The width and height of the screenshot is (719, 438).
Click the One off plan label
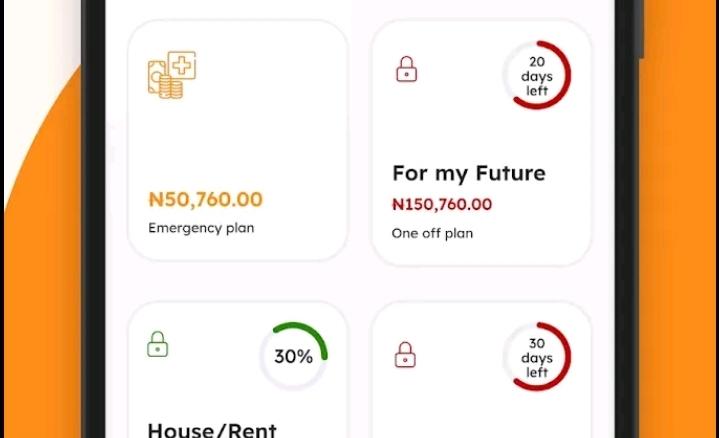click(x=432, y=233)
